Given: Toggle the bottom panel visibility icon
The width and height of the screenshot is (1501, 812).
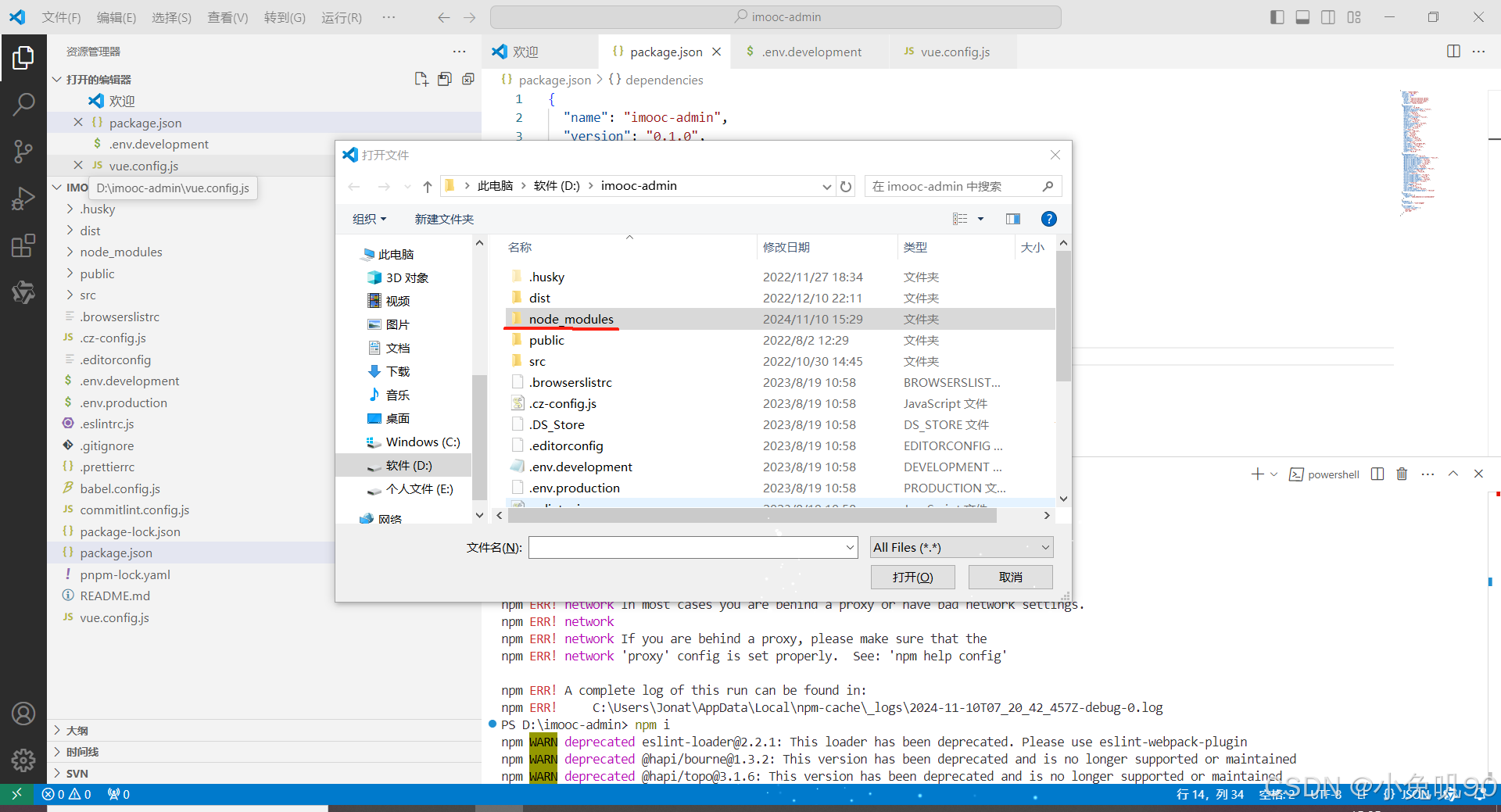Looking at the screenshot, I should pos(1302,16).
